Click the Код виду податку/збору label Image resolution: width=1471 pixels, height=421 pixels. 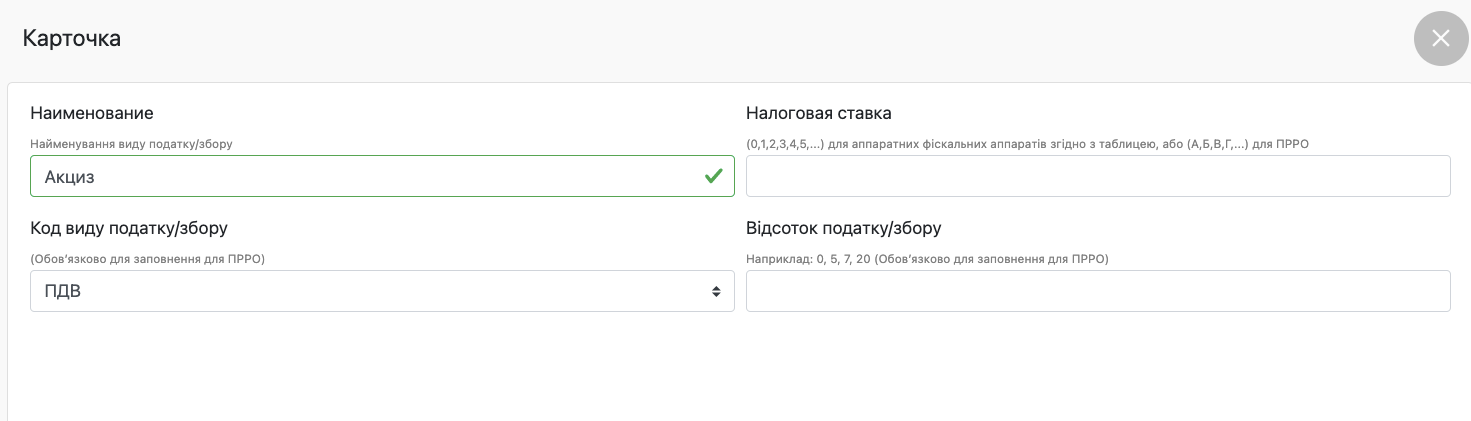coord(129,228)
